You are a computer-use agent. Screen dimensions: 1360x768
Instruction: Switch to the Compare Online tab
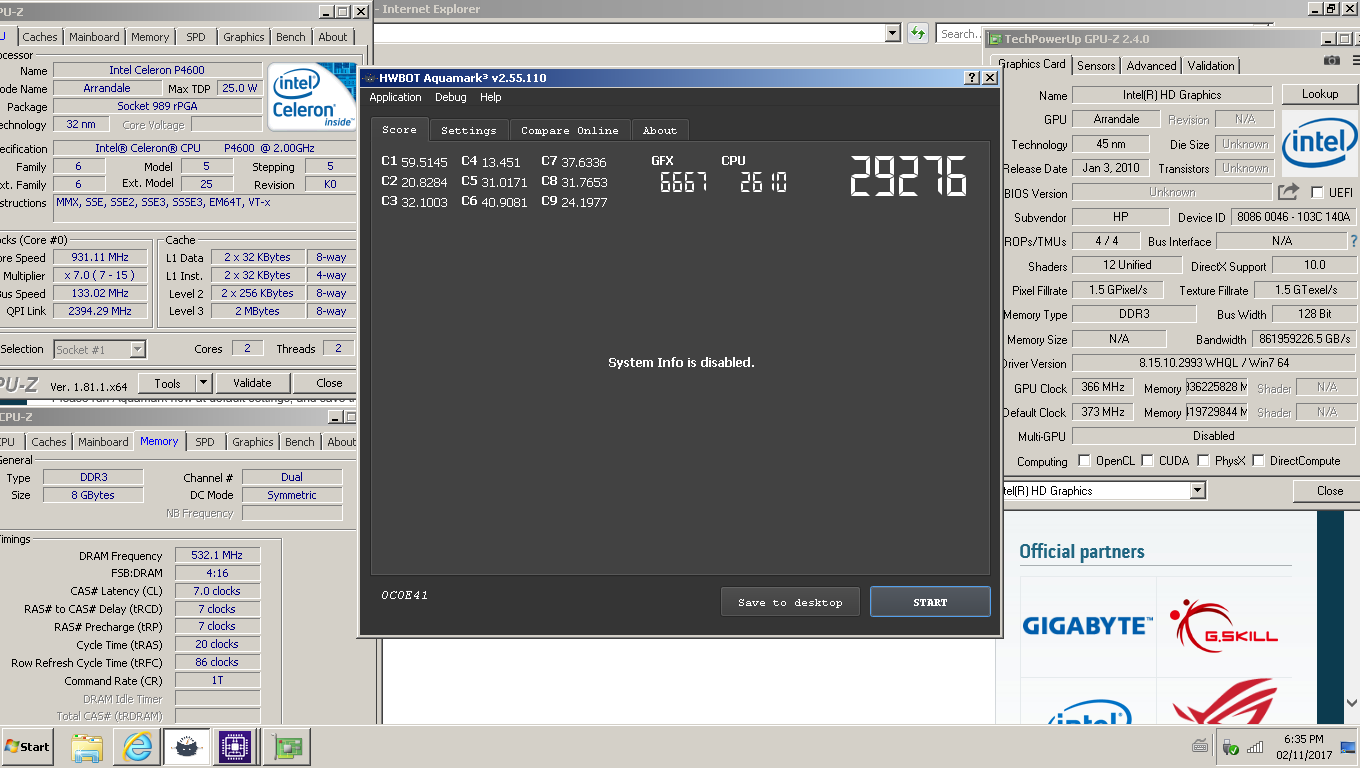point(569,130)
